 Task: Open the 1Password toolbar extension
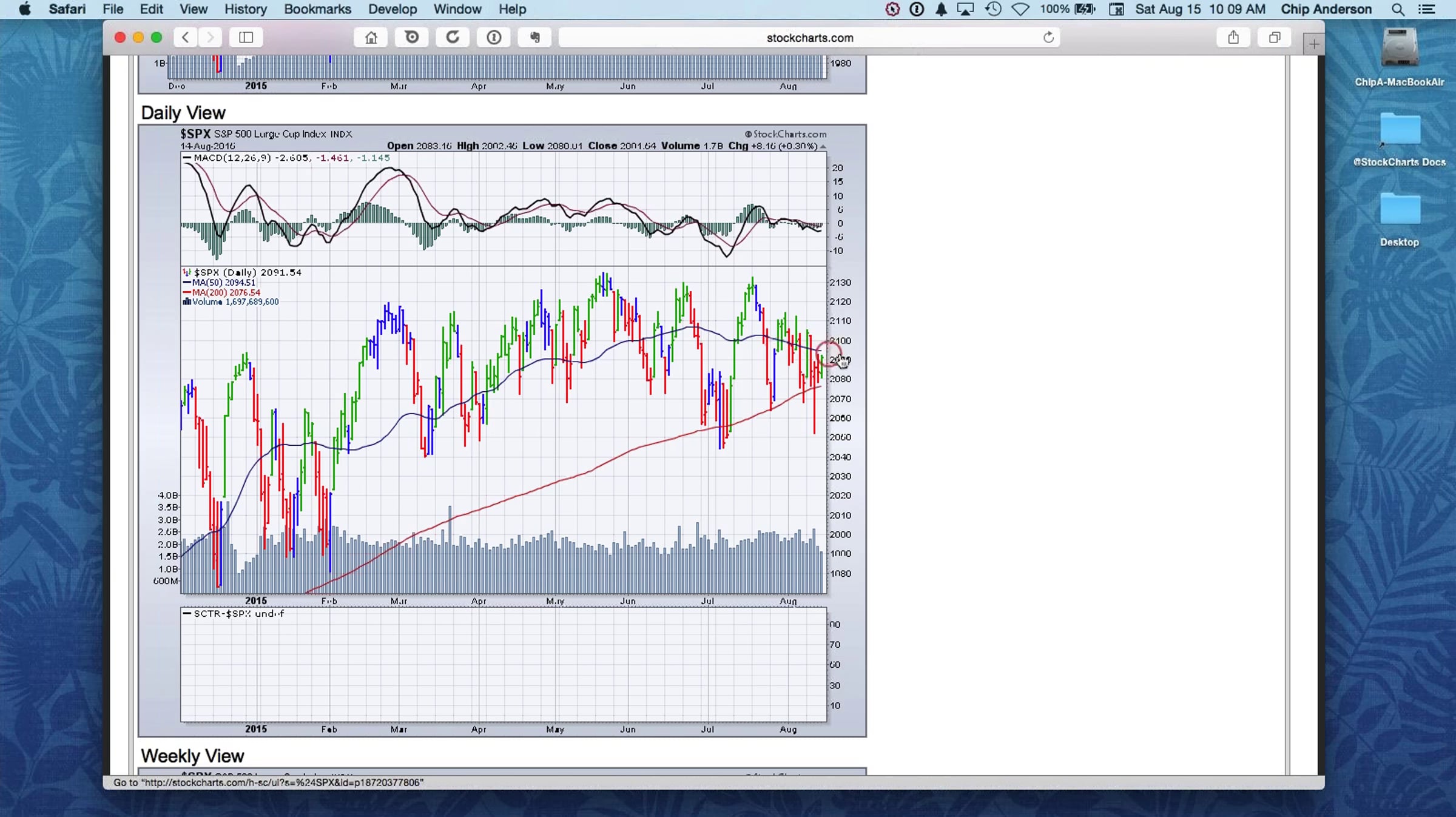pyautogui.click(x=494, y=38)
